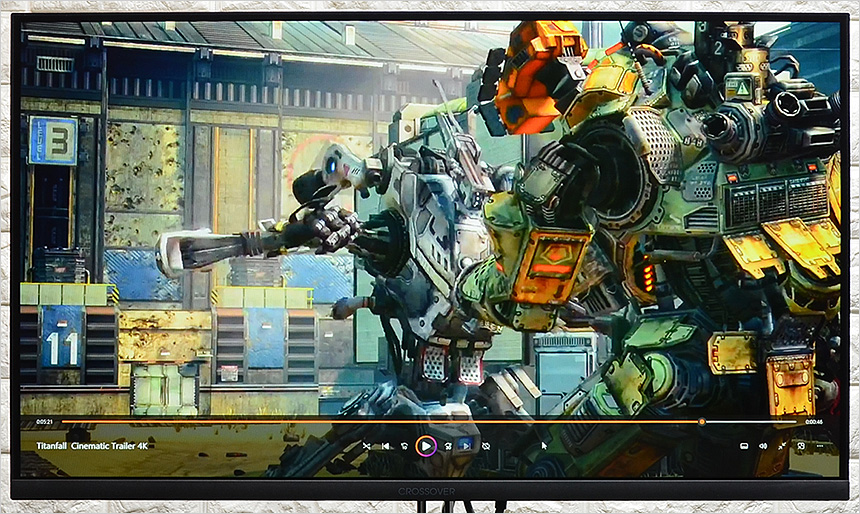860x514 pixels.
Task: Click the remaining time 0:00:46 label
Action: click(x=814, y=422)
